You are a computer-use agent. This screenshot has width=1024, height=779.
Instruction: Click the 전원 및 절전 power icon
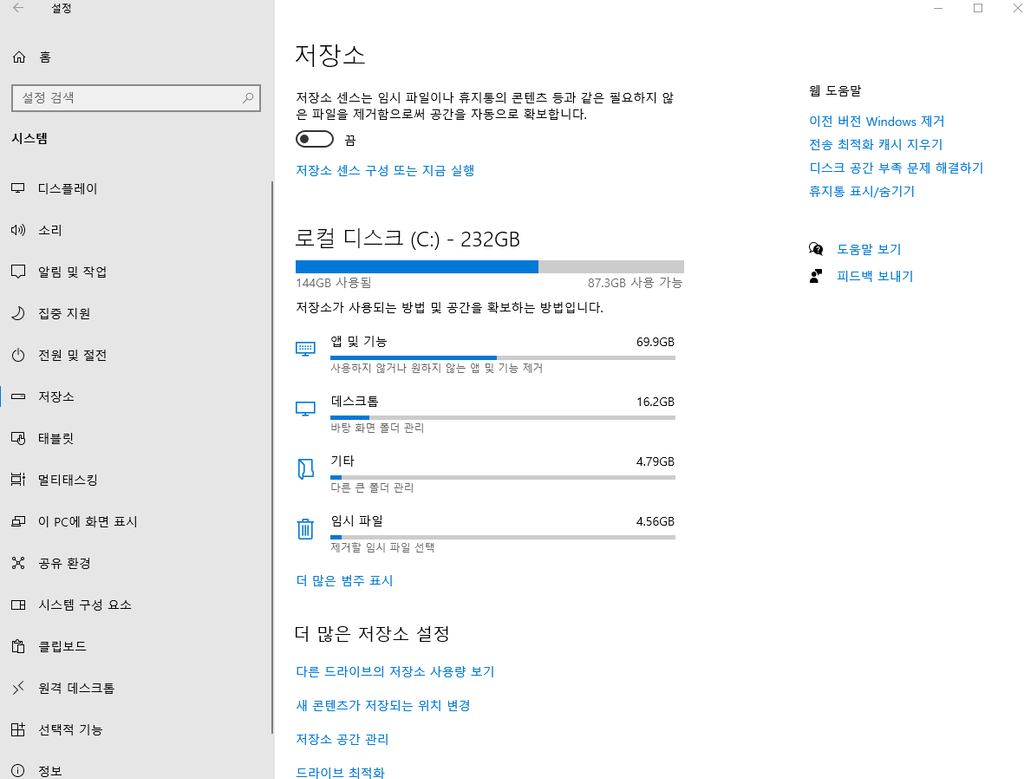18,355
